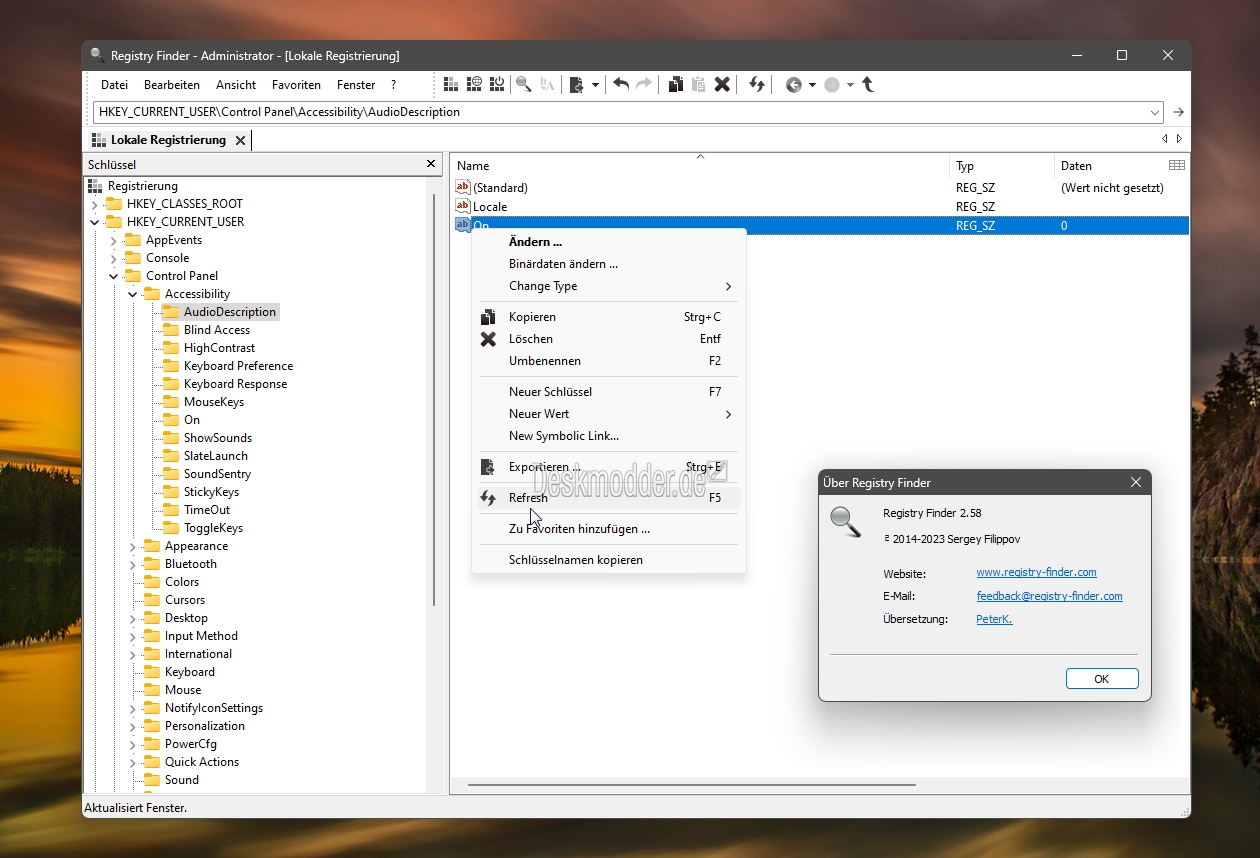Select Löschen in context menu

tap(608, 339)
